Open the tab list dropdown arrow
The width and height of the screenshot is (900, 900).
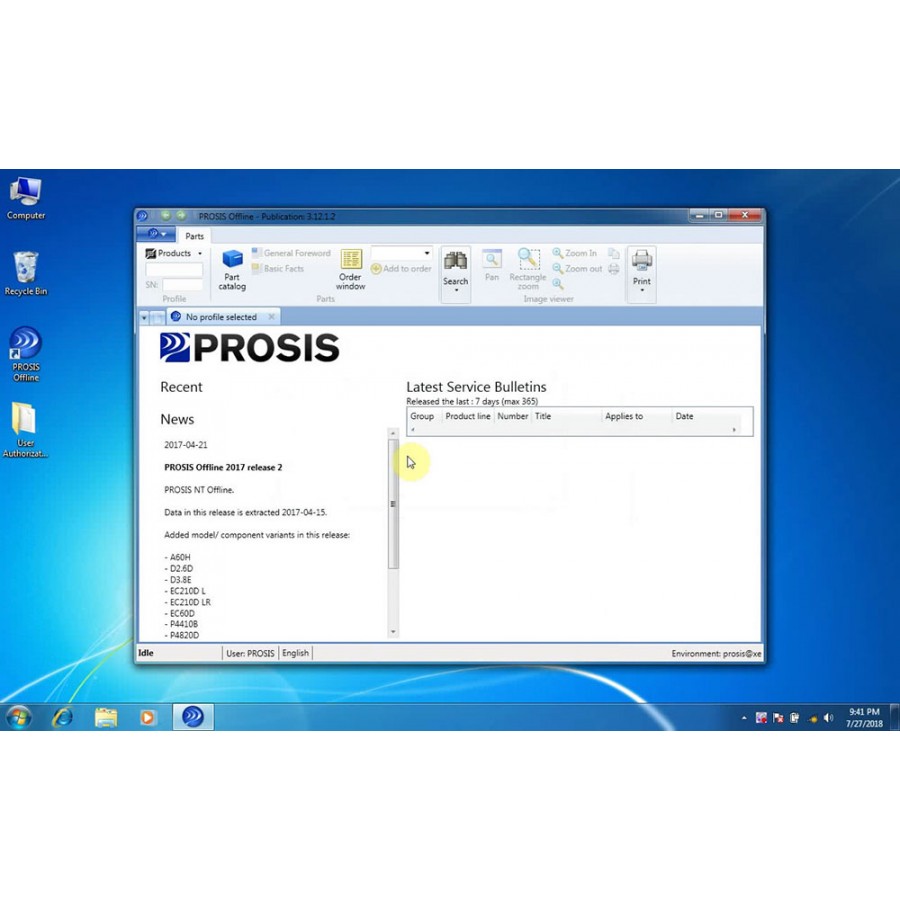tap(144, 317)
